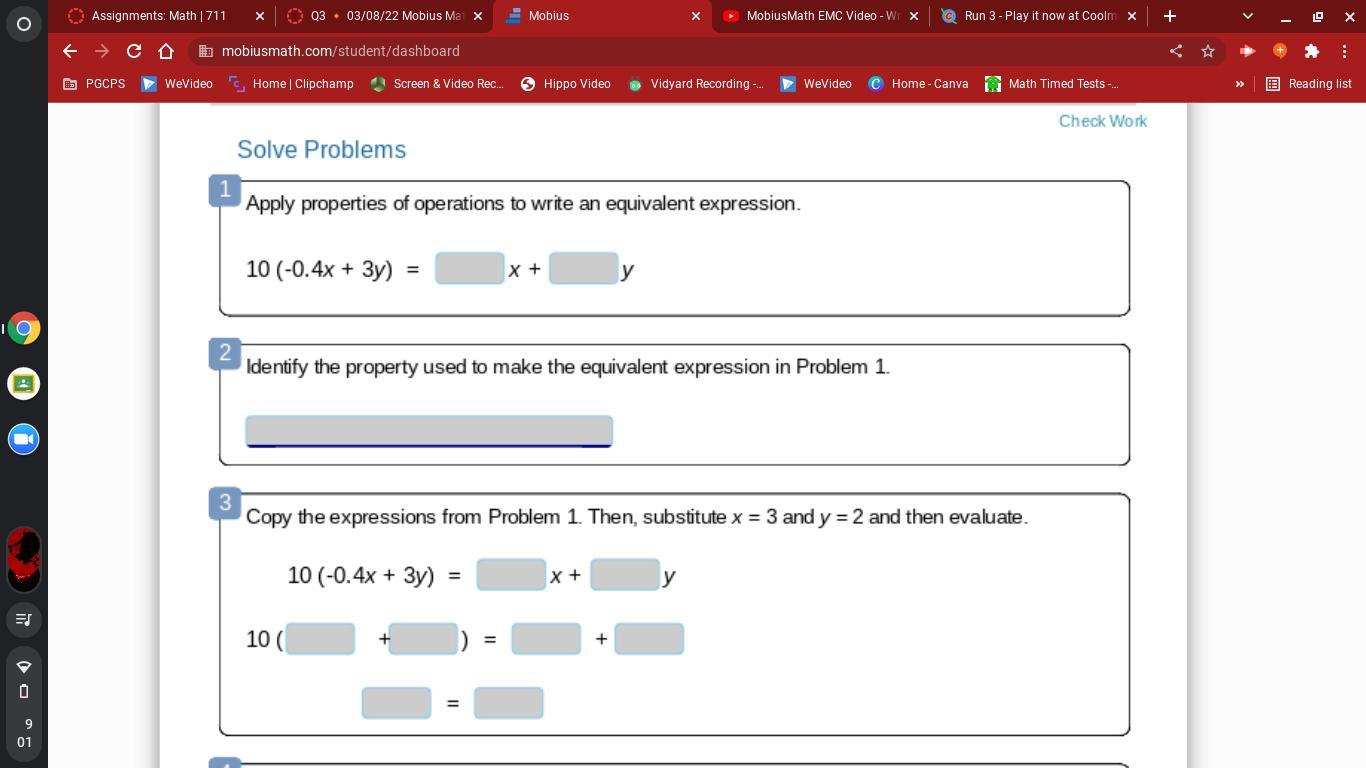This screenshot has width=1366, height=768.
Task: Click second blank inside 10( parentheses
Action: 423,639
